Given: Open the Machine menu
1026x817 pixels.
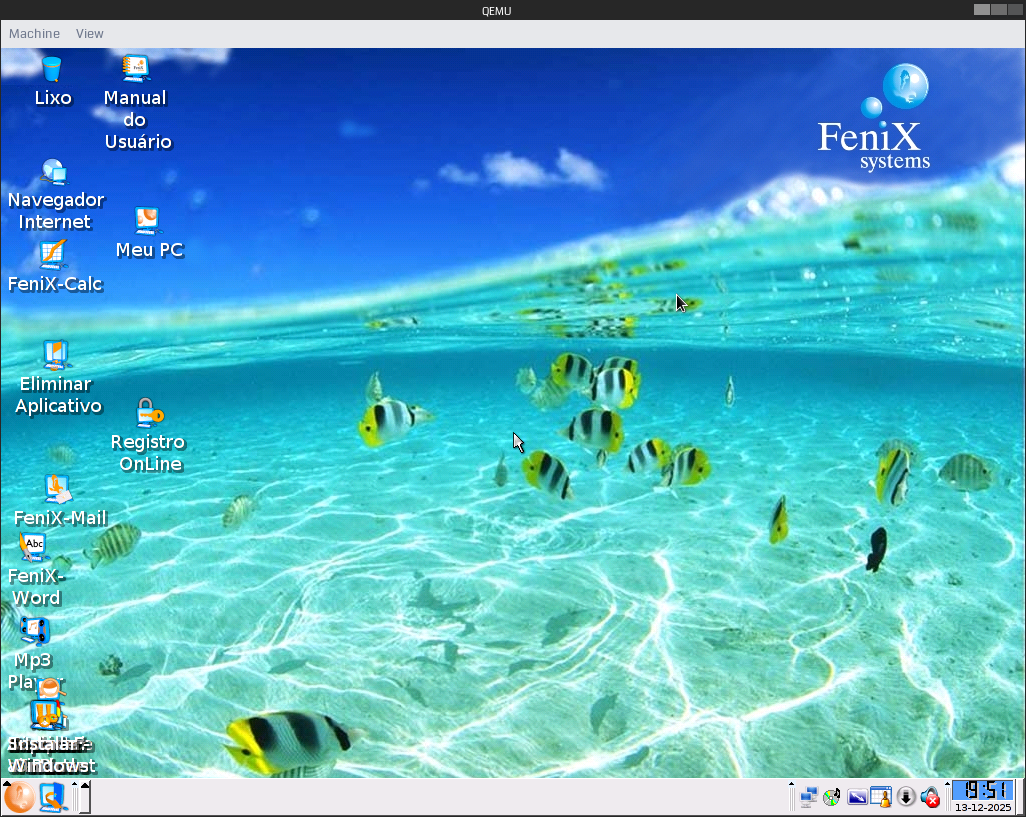Looking at the screenshot, I should point(34,34).
